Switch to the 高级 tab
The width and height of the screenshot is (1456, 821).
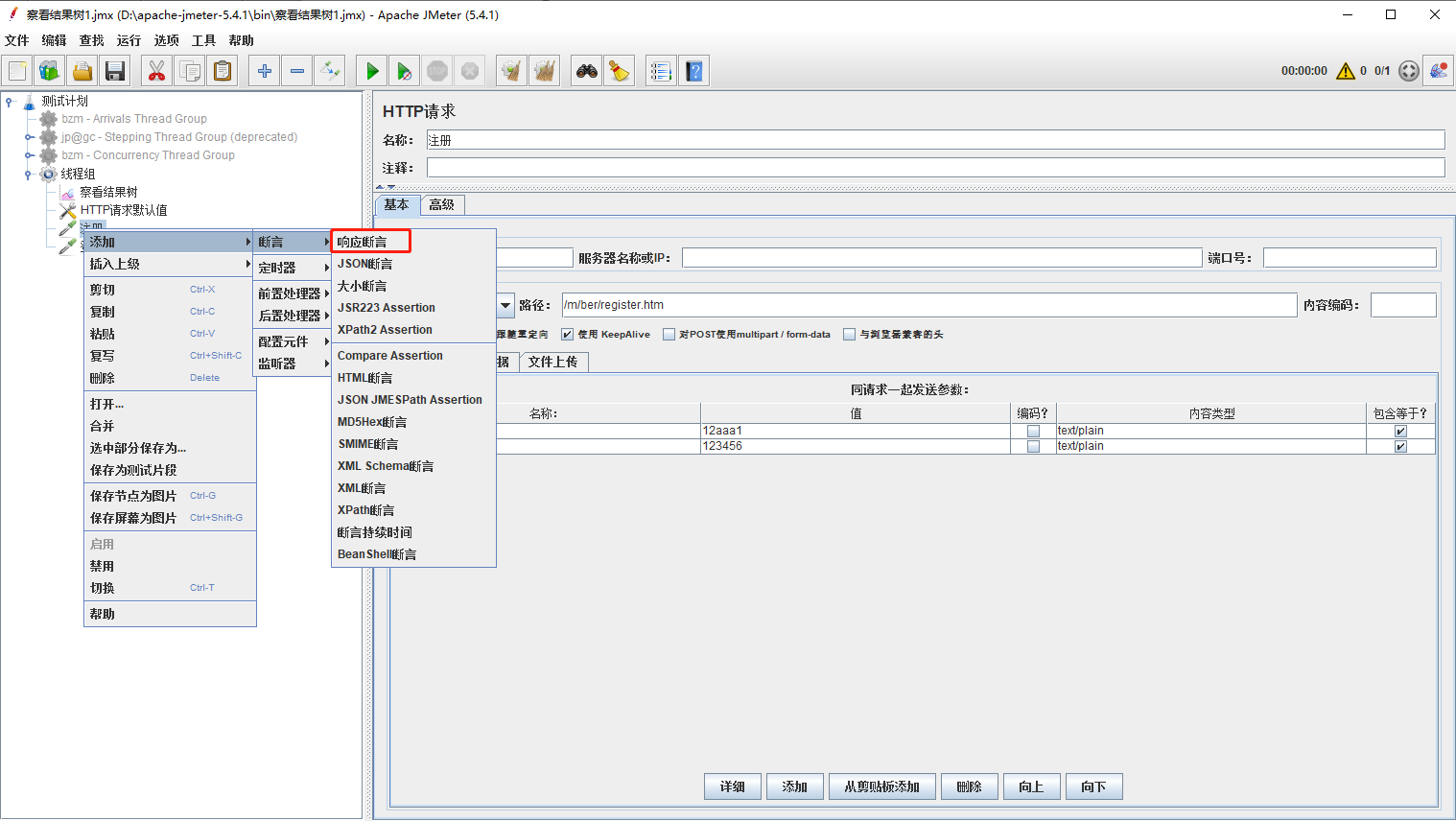(x=442, y=204)
